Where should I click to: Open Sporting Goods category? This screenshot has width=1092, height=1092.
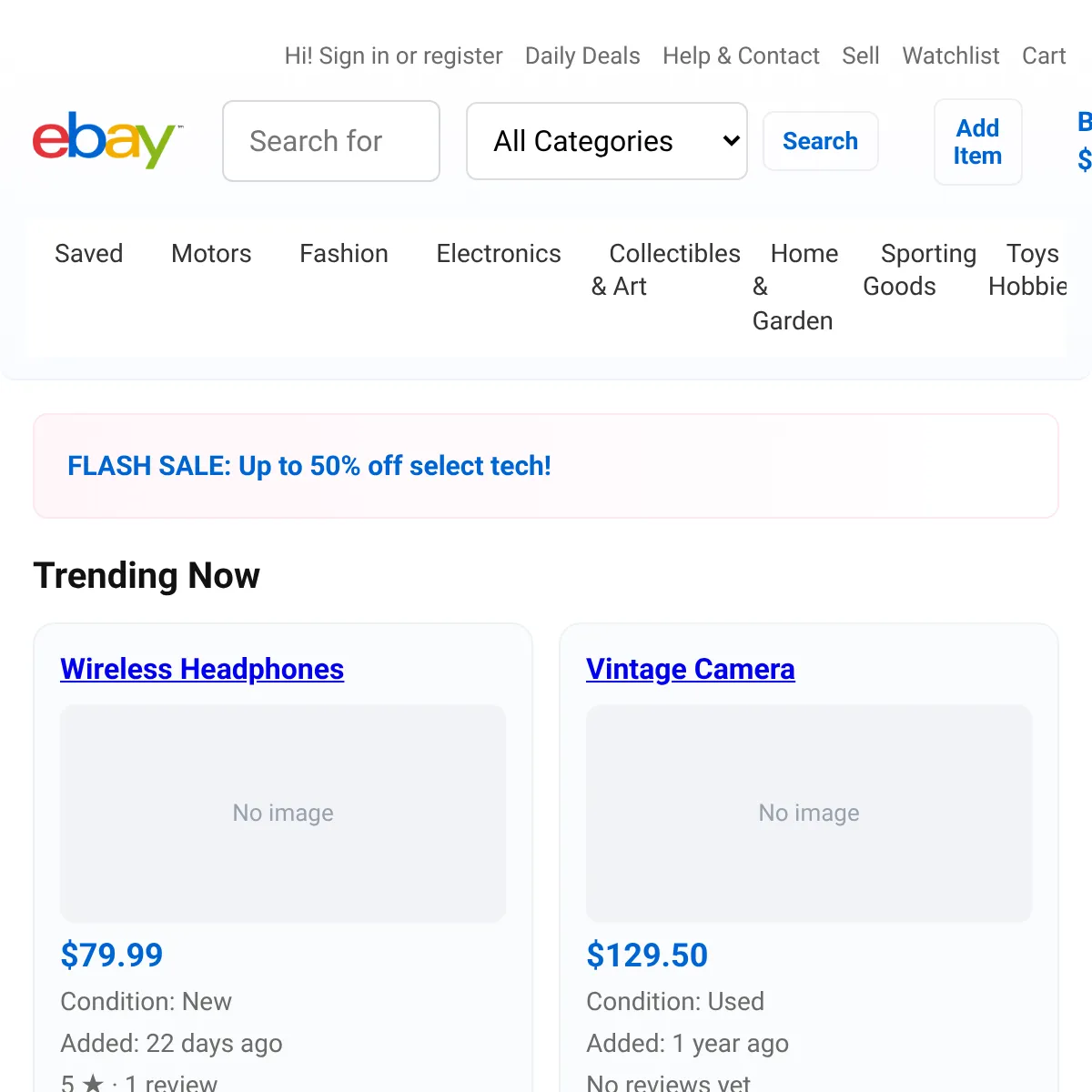coord(919,269)
